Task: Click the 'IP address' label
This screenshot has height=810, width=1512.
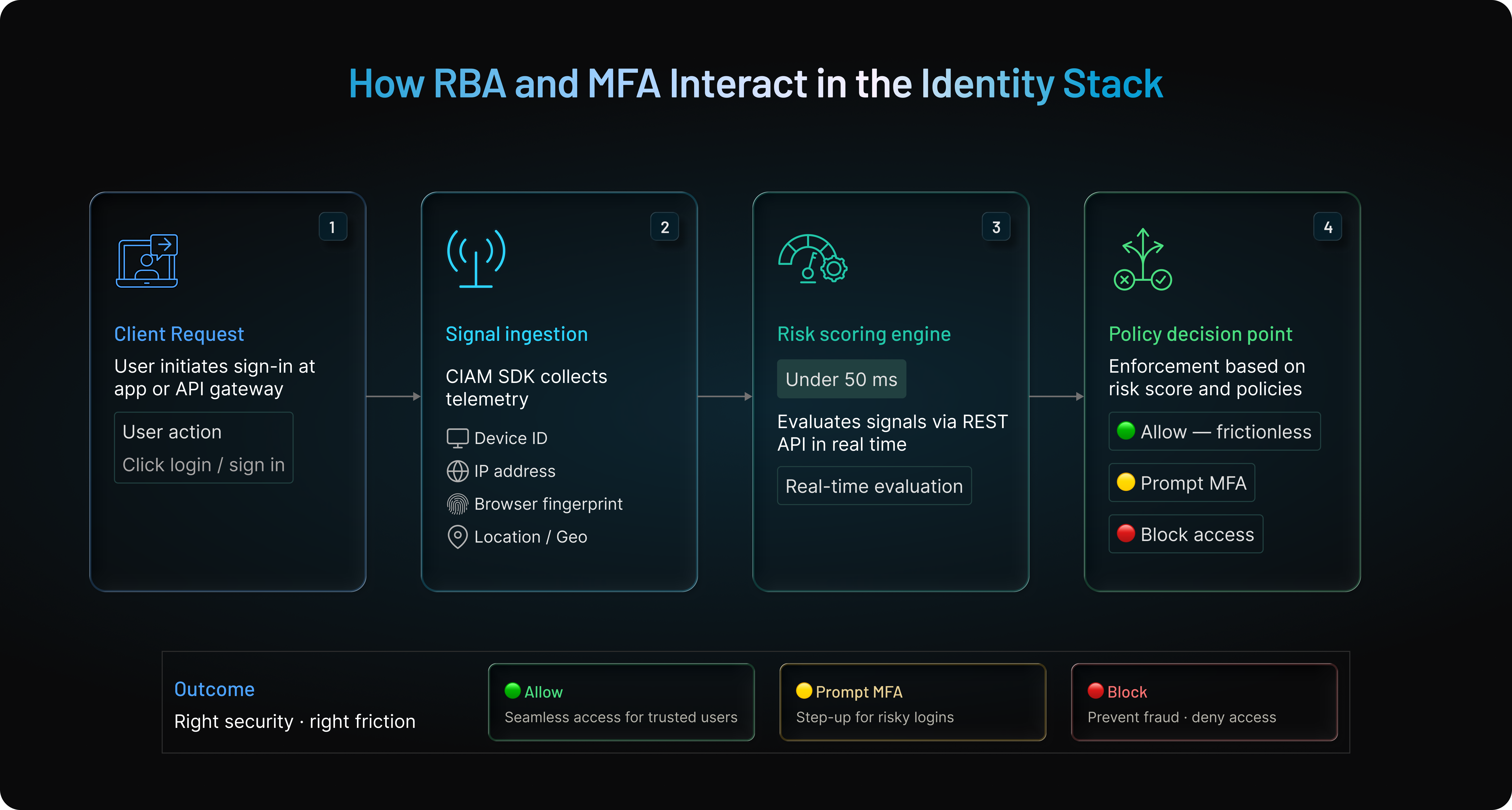Action: coord(515,471)
